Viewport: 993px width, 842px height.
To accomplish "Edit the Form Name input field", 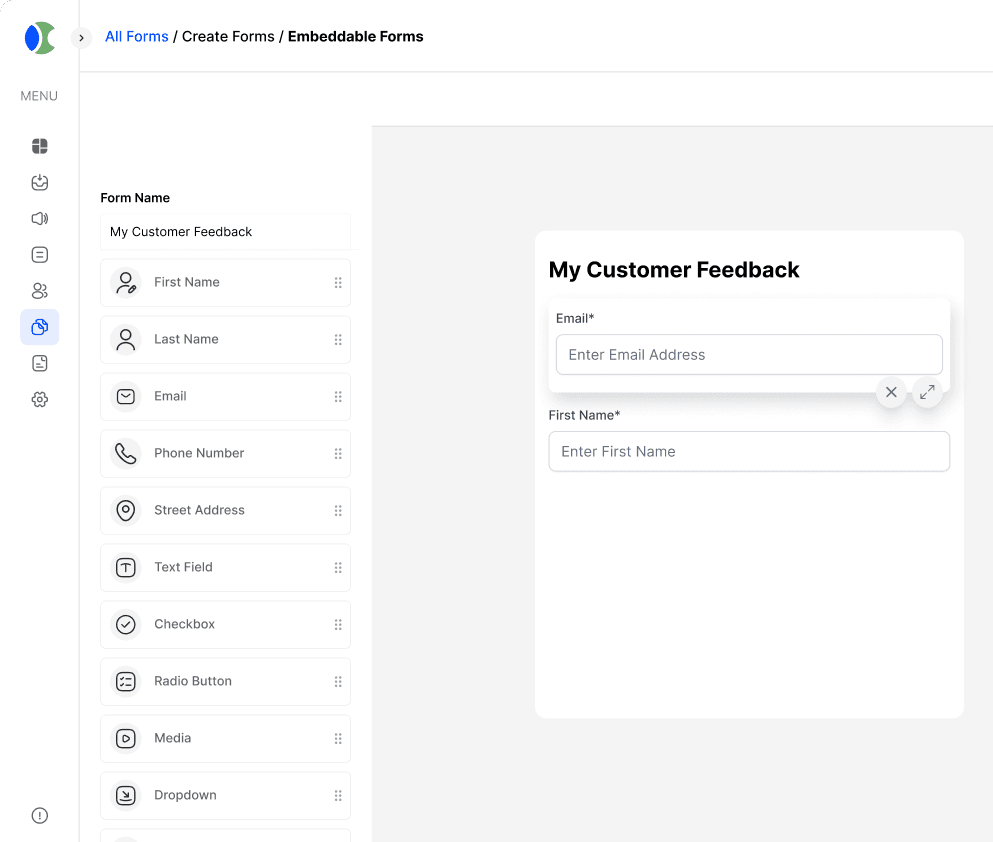I will [x=225, y=232].
